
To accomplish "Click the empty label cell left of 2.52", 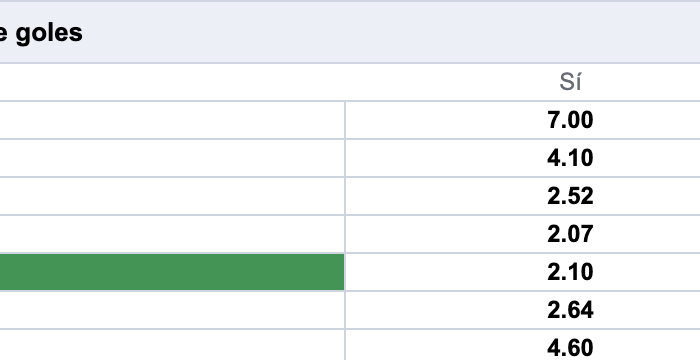I will [172, 196].
